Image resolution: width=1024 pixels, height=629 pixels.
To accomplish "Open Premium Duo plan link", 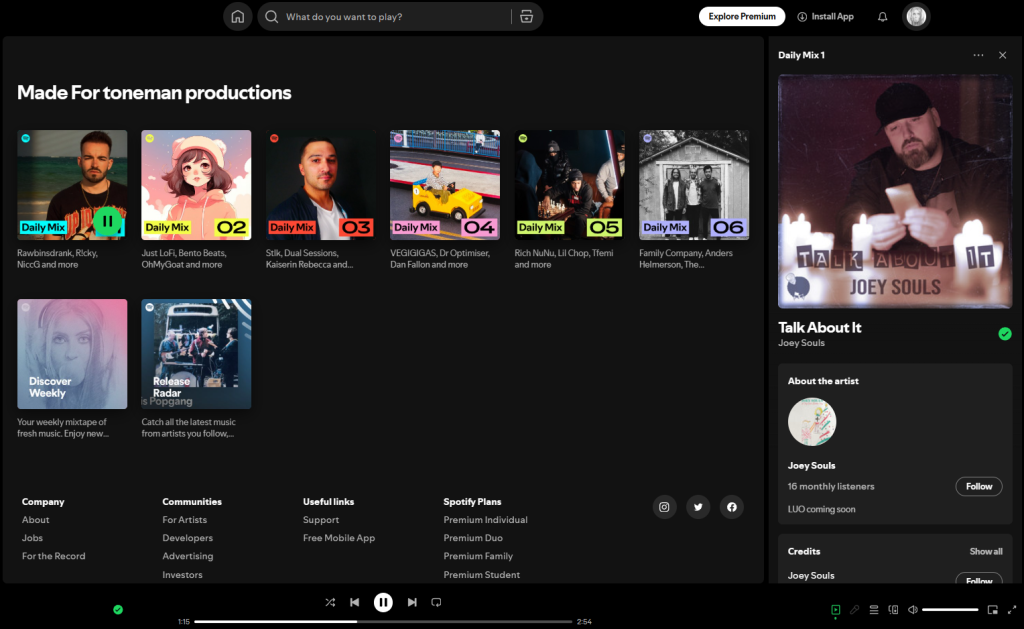I will point(473,538).
